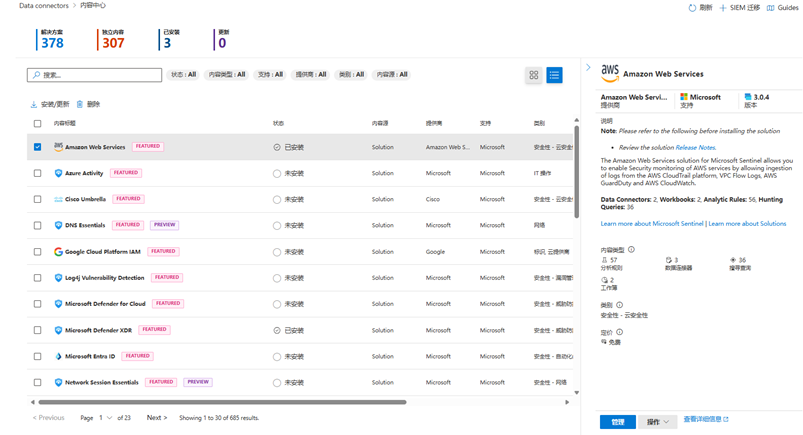Open the content type All filter
The image size is (803, 435).
pos(227,75)
